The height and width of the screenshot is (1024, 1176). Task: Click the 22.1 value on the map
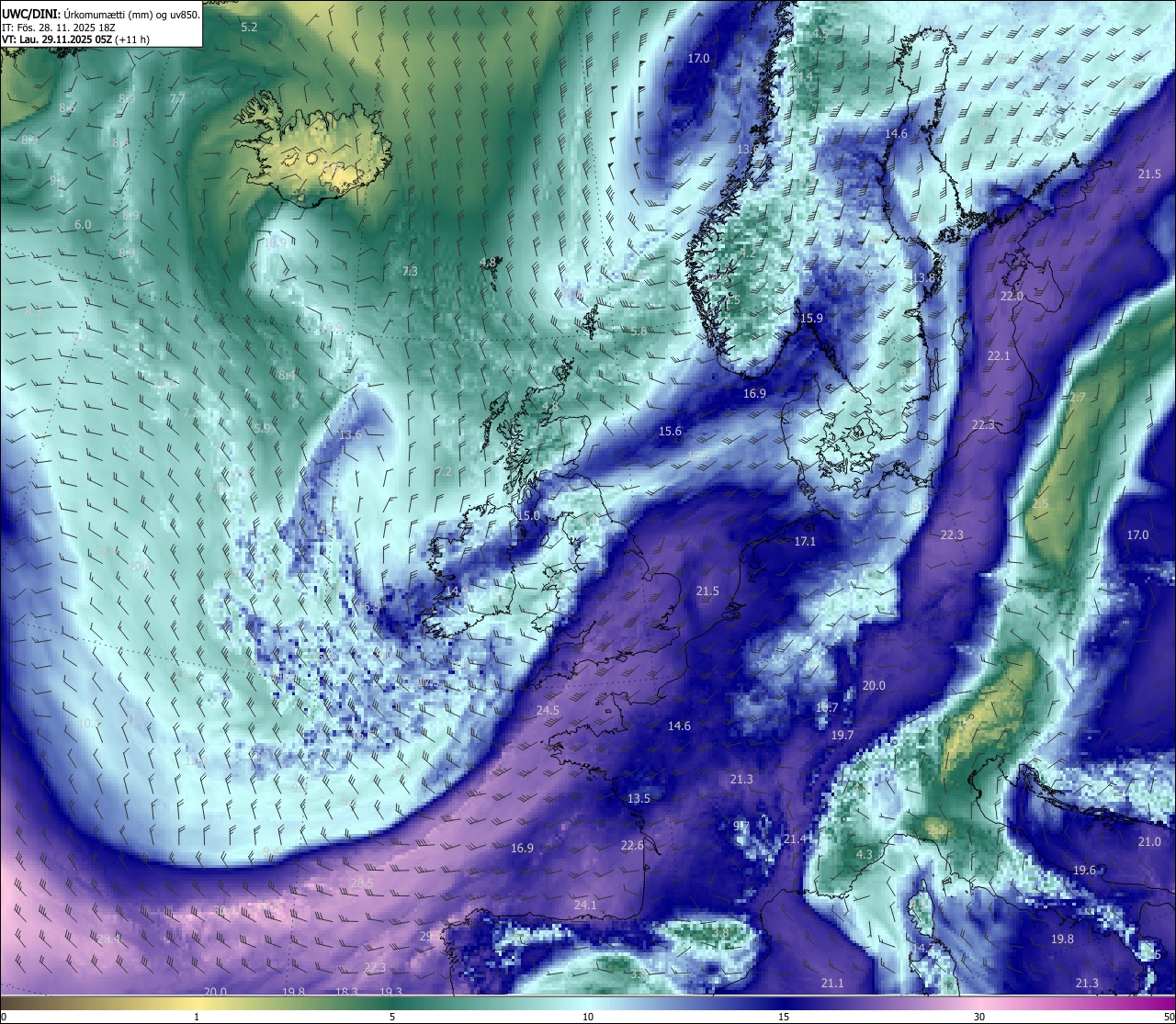[x=998, y=355]
